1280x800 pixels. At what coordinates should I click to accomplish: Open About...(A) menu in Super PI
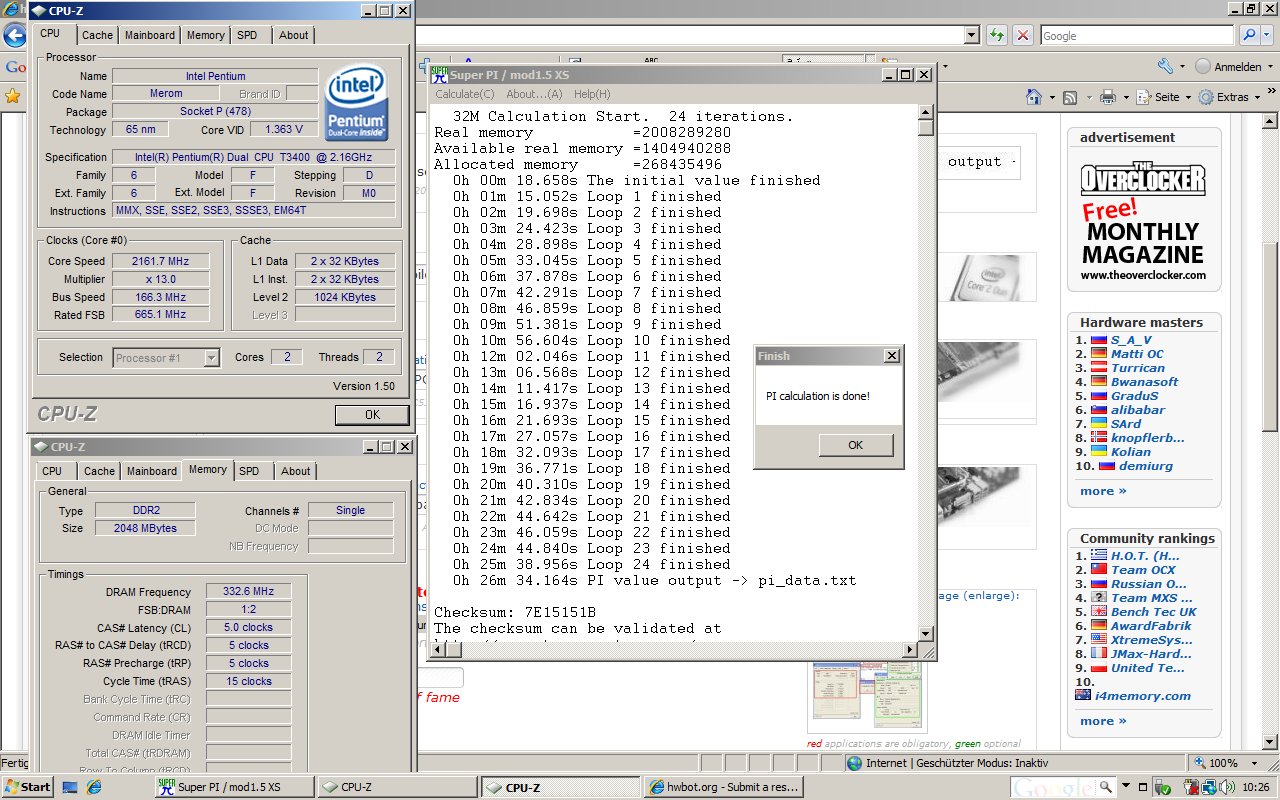[534, 94]
